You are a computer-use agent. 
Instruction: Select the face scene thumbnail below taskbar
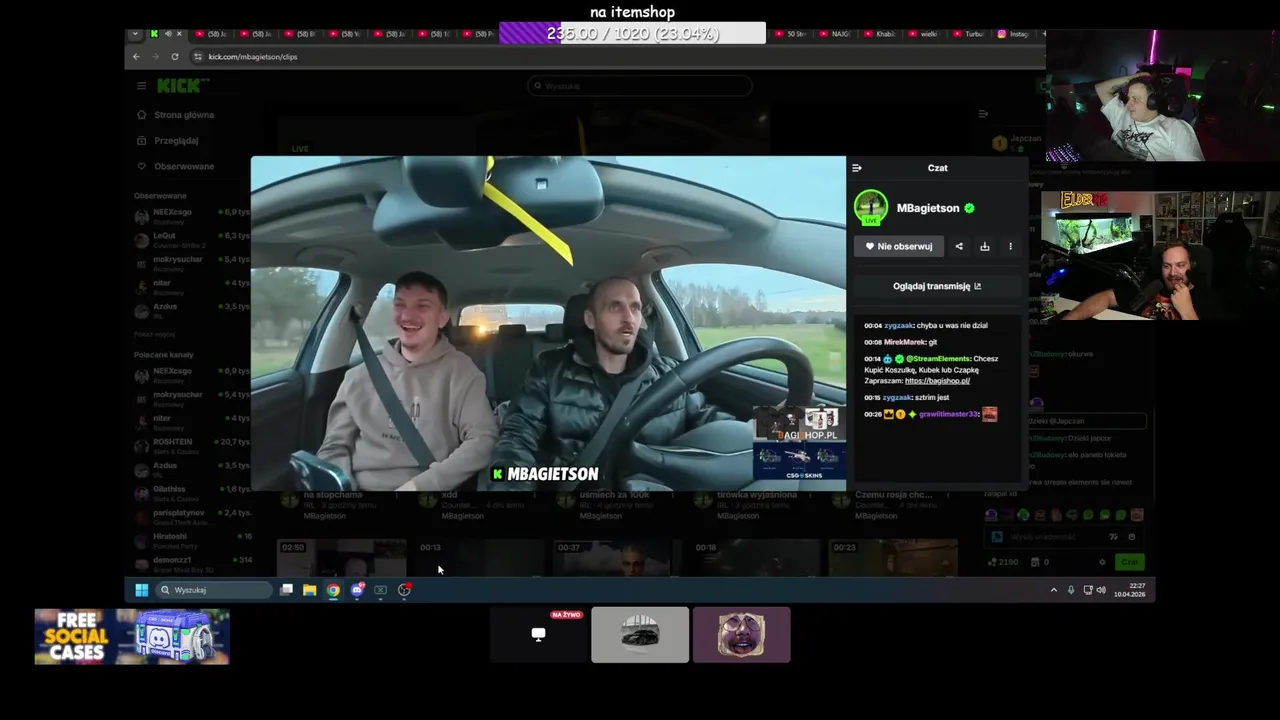click(741, 634)
